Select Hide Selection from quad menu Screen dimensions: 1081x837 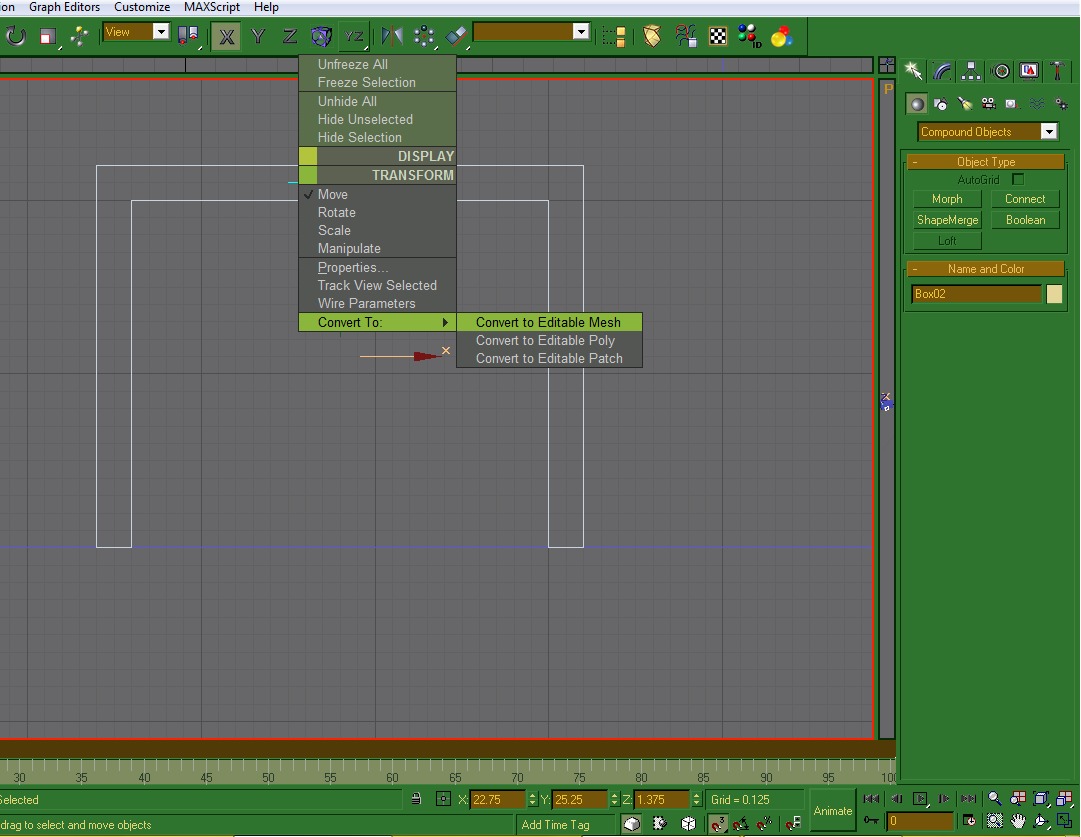(x=377, y=137)
